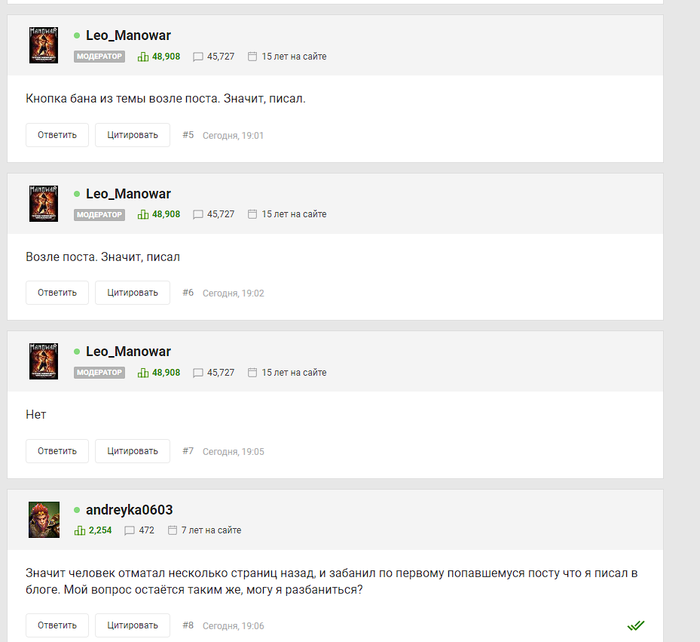700x642 pixels.
Task: Click Цитировать button under post #8
Action: [x=133, y=625]
